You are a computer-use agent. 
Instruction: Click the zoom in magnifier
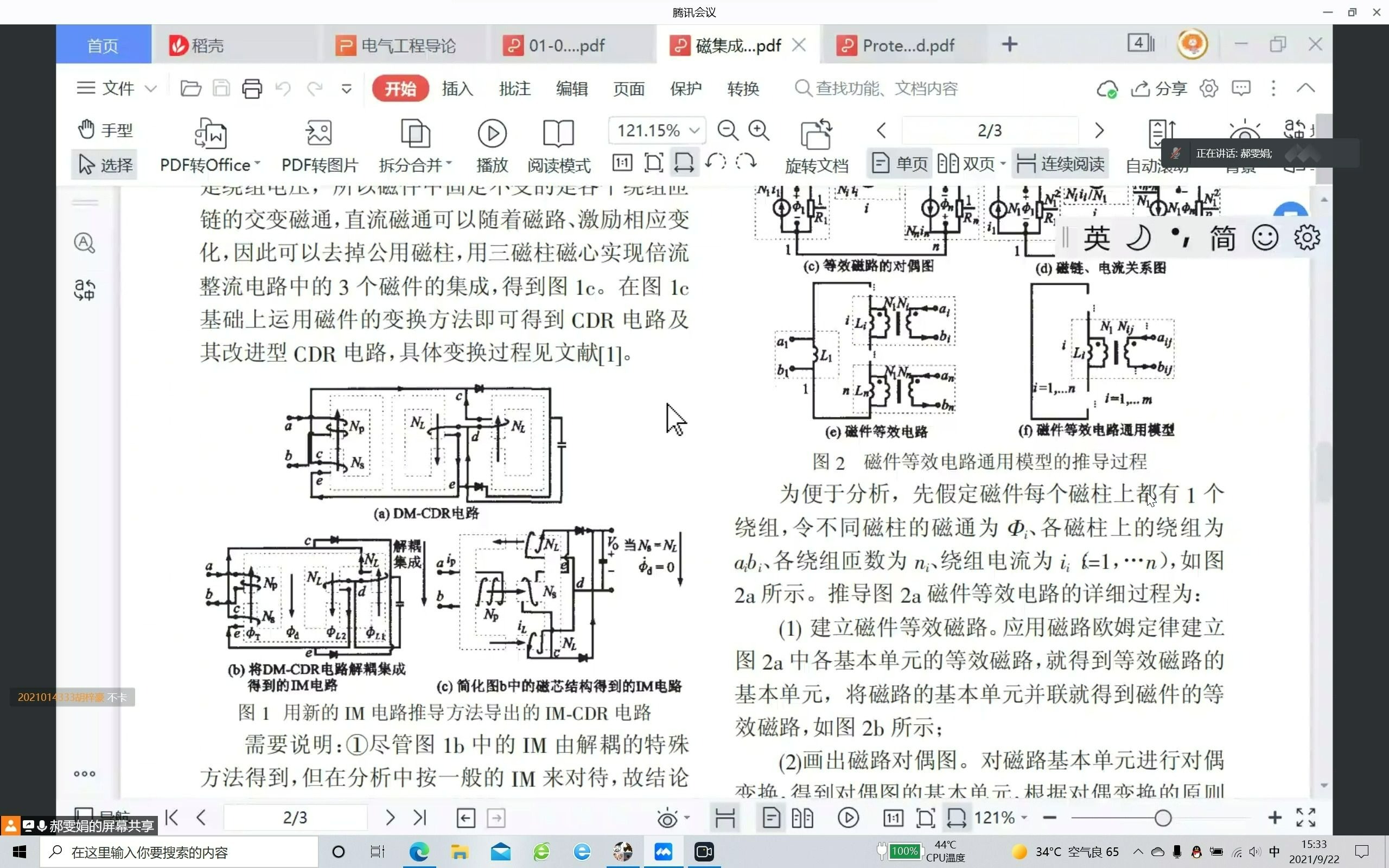[x=759, y=130]
